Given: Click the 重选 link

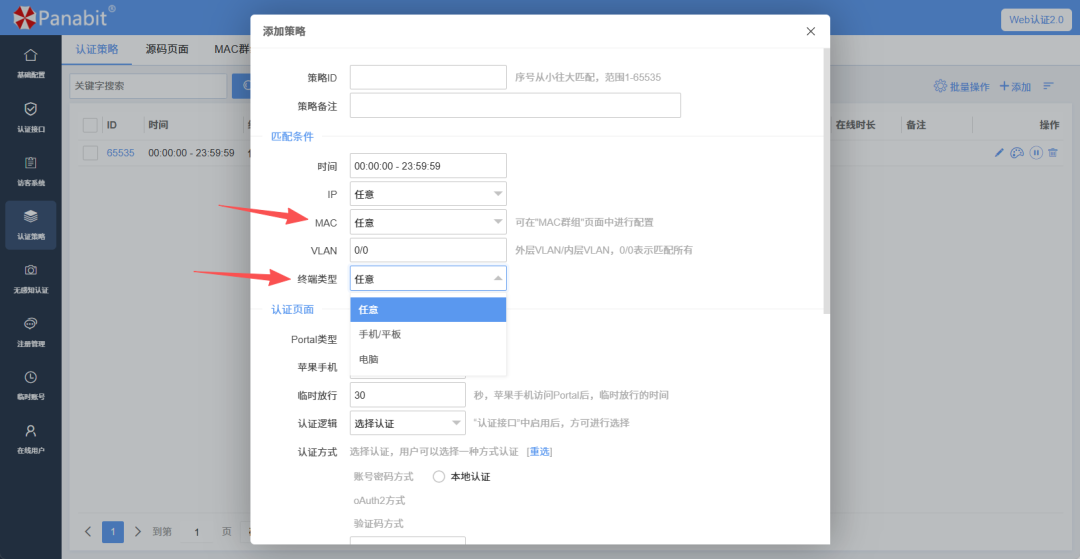Looking at the screenshot, I should pos(539,452).
